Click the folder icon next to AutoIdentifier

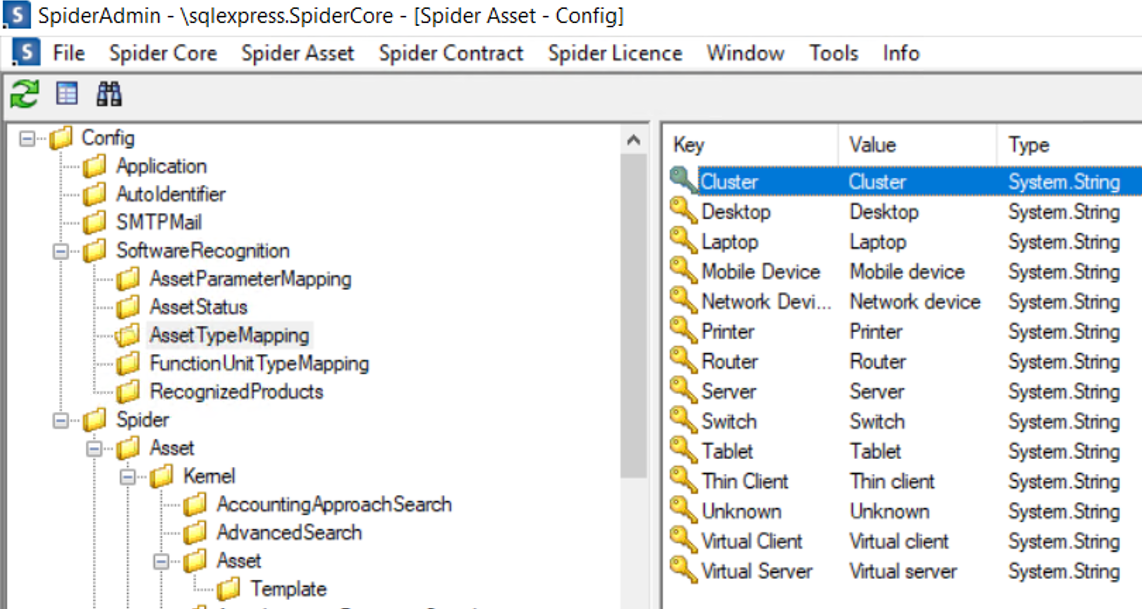[95, 195]
